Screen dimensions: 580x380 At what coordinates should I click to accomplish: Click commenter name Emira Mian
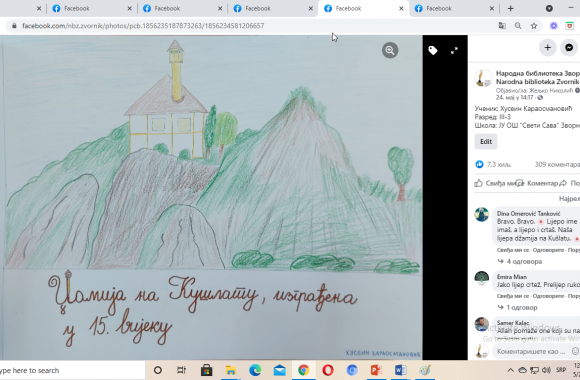tap(512, 277)
